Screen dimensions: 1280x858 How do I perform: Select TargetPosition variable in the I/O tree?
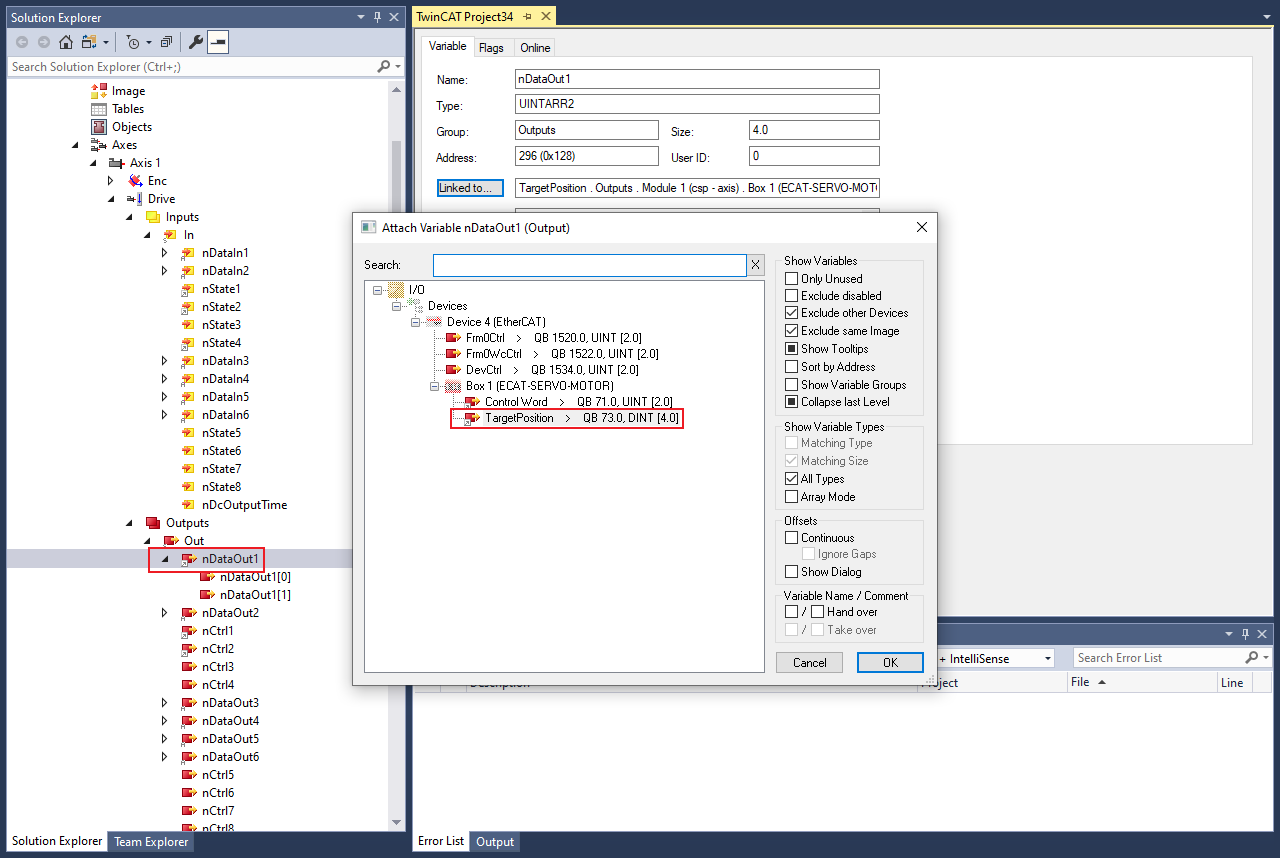point(519,418)
